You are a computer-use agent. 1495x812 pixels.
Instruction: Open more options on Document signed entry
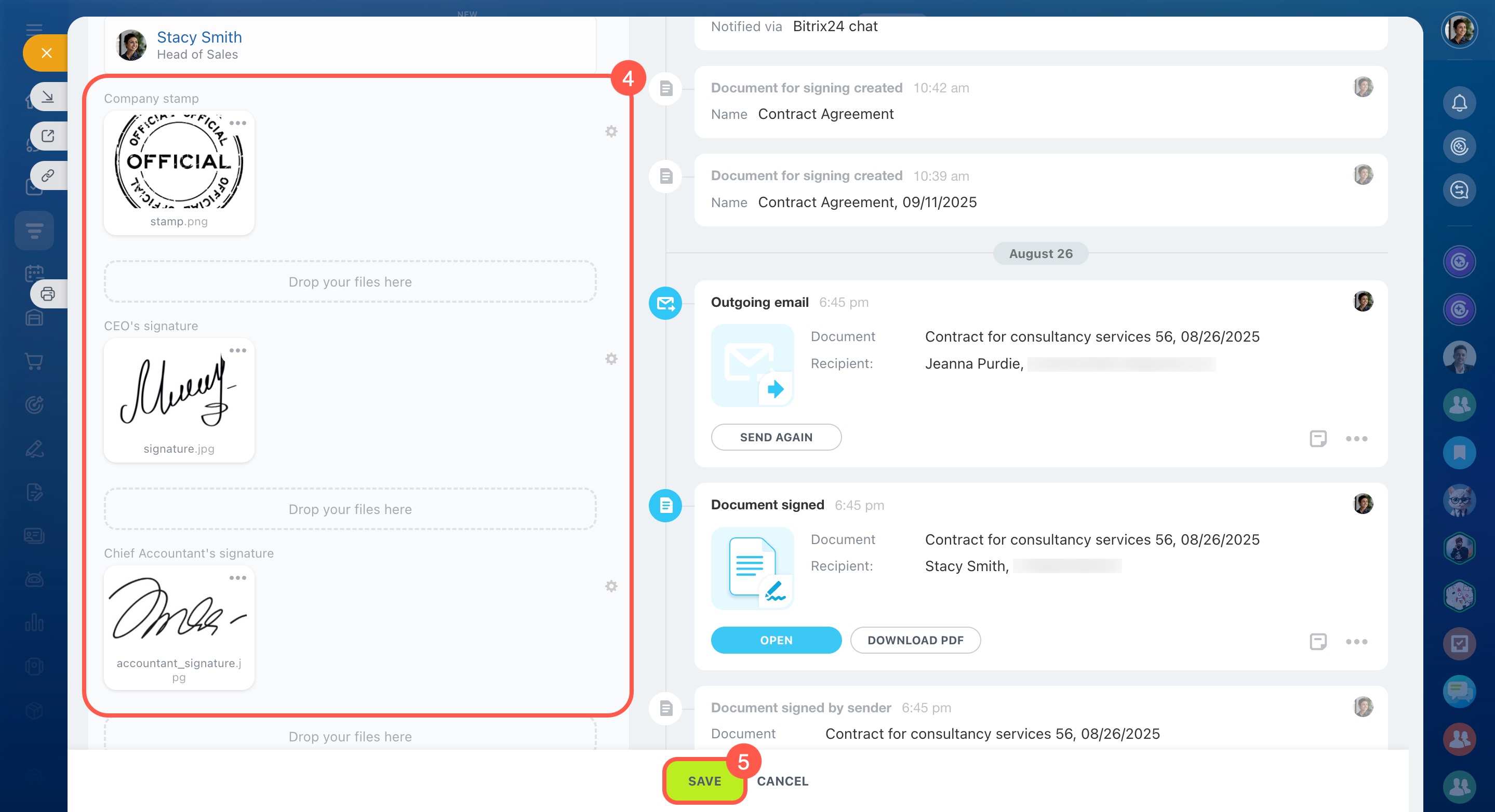click(1356, 642)
